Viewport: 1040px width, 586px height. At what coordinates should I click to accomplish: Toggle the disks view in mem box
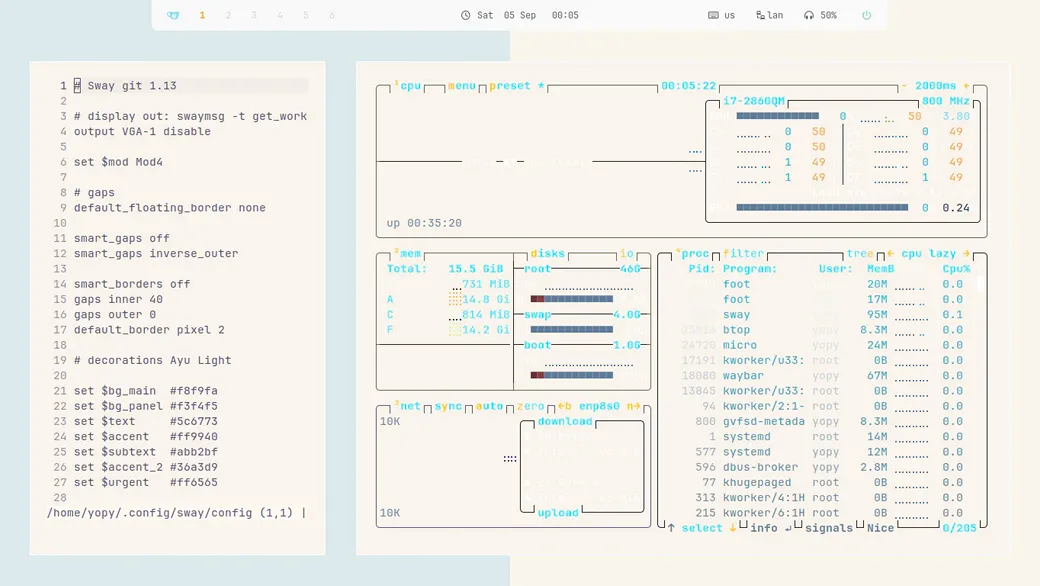547,253
